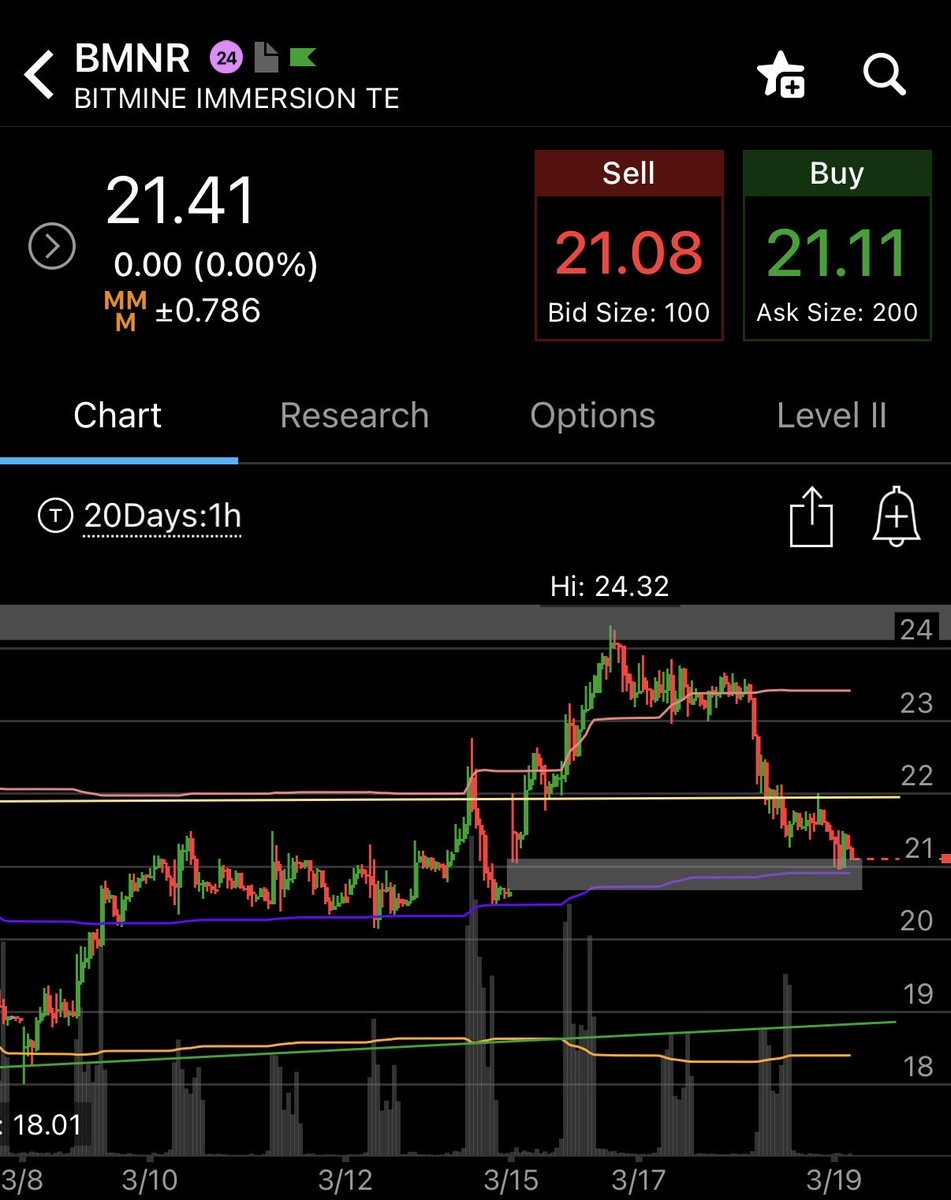The width and height of the screenshot is (951, 1200).
Task: Tap the purple 24 badge beside BMNR
Action: [x=225, y=58]
